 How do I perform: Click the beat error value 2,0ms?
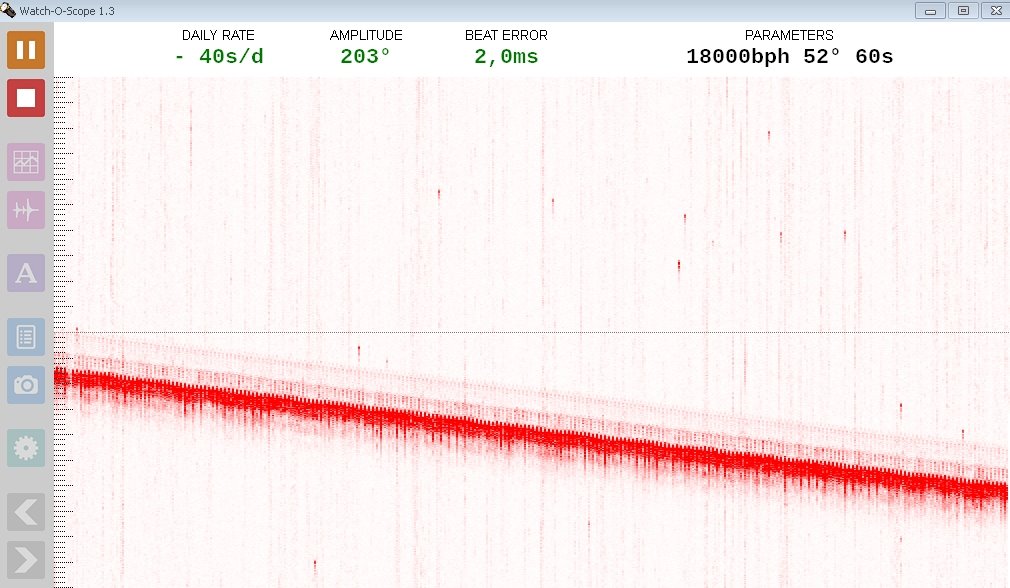506,57
